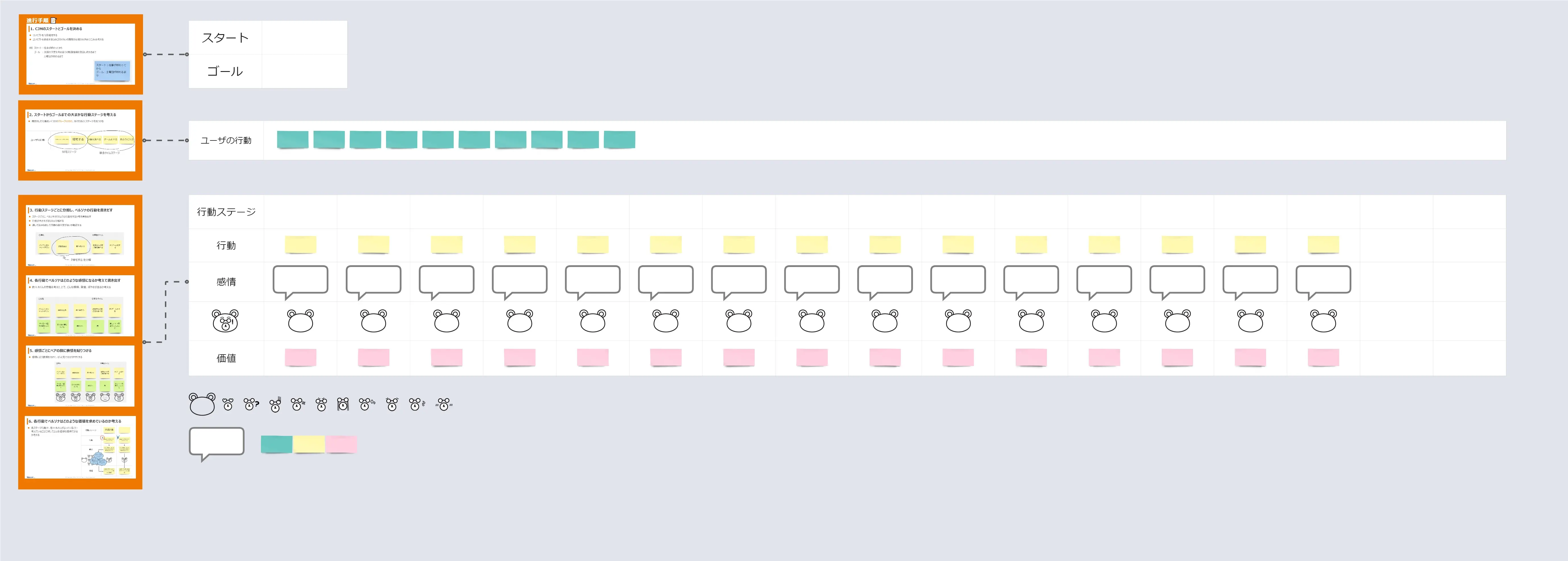Pick the pink sticky note in the palette
Viewport: 1568px width, 561px height.
coord(341,444)
